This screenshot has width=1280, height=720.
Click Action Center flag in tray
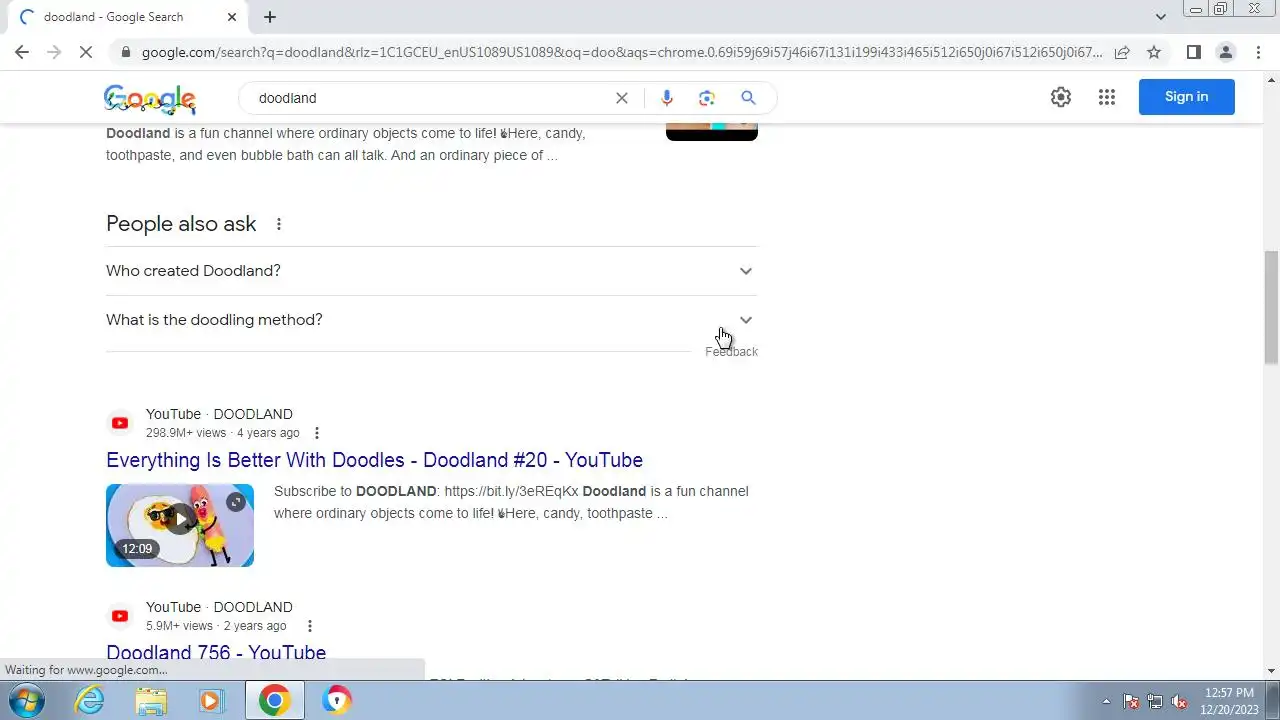click(1131, 701)
